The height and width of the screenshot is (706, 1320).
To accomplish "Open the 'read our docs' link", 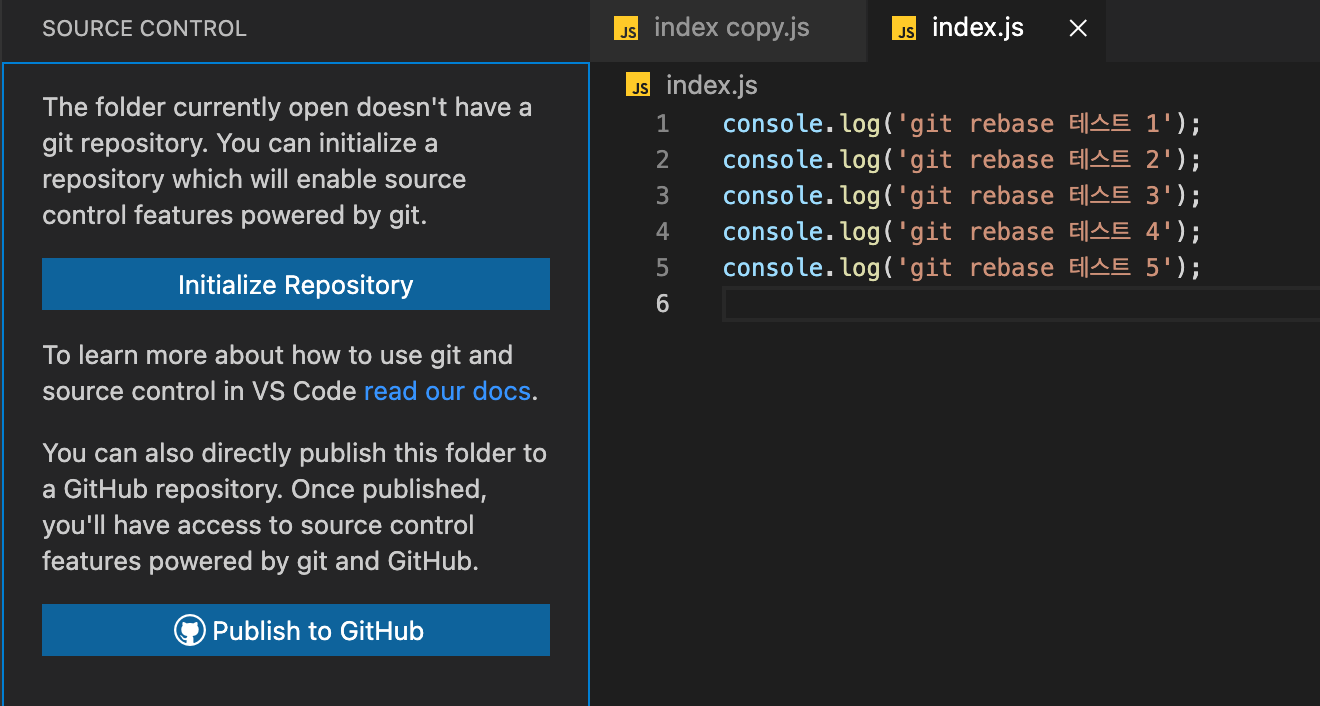I will (447, 391).
